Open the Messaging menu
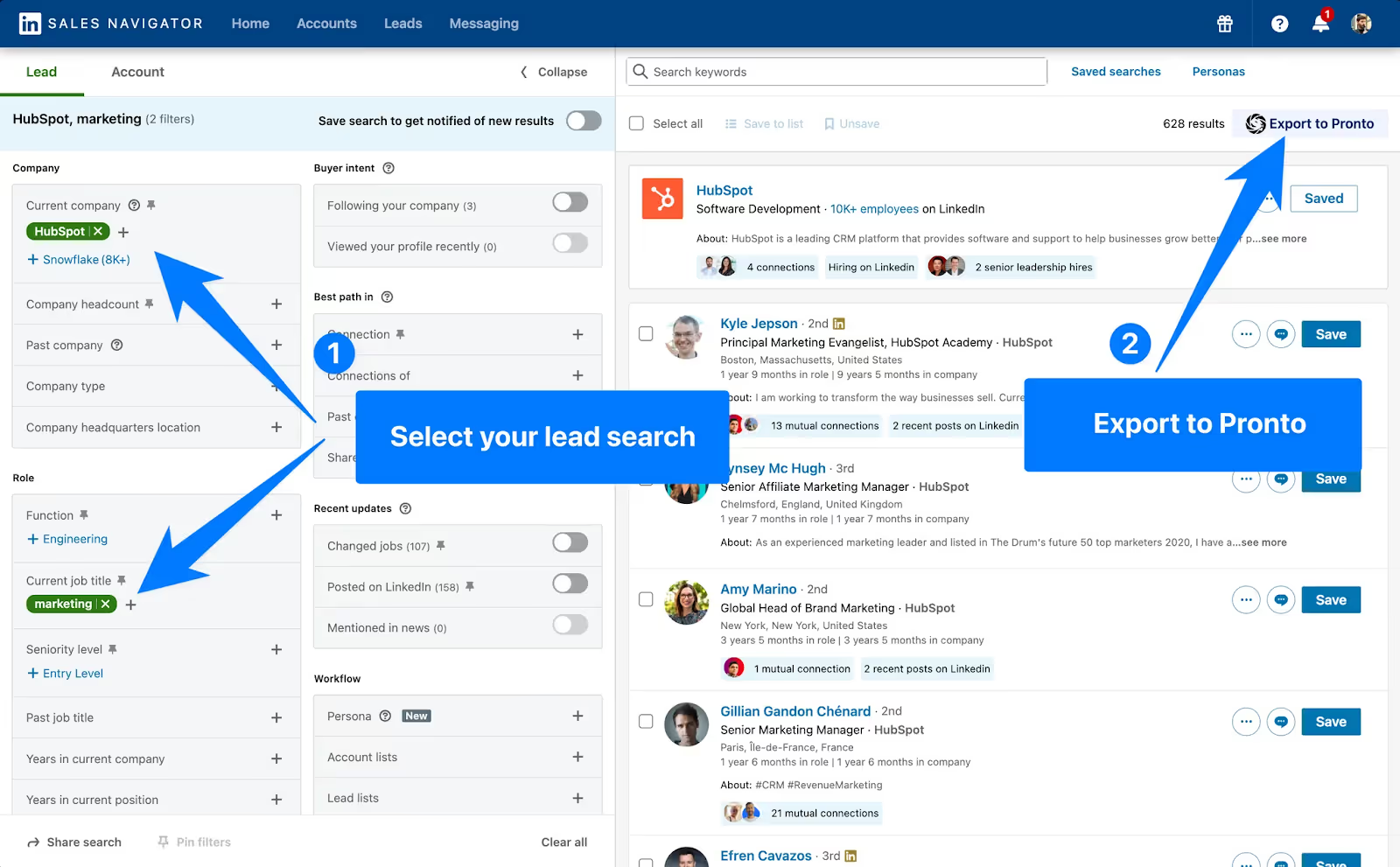The width and height of the screenshot is (1400, 867). tap(484, 24)
